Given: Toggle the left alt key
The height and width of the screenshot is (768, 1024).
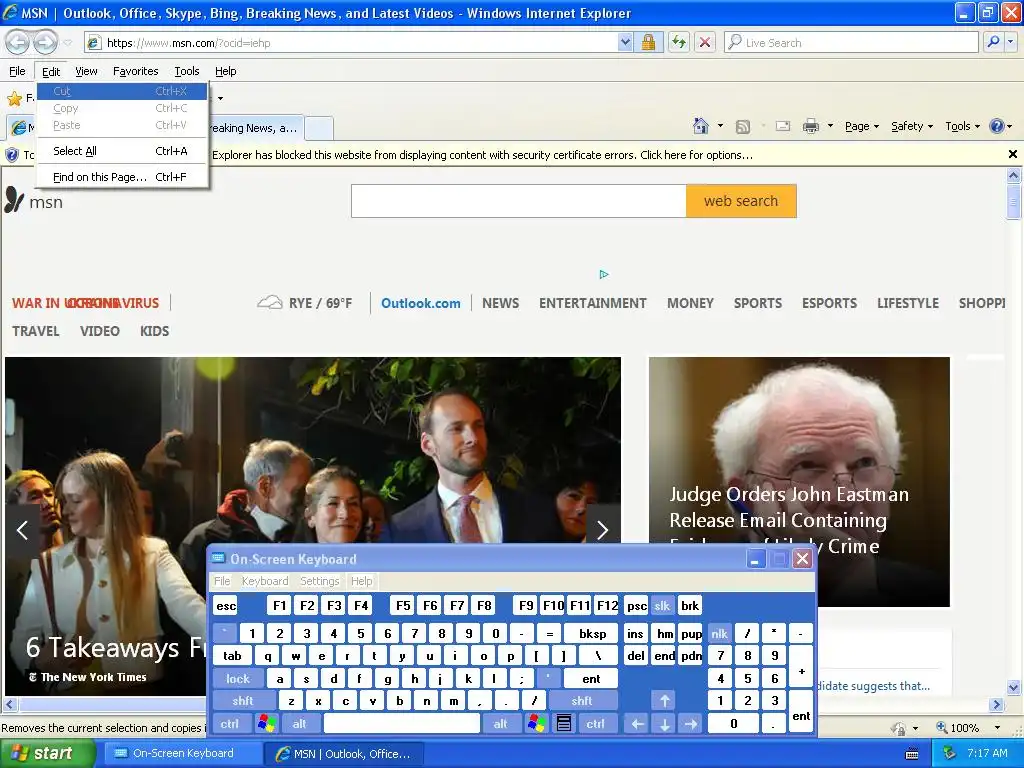Looking at the screenshot, I should coord(299,724).
